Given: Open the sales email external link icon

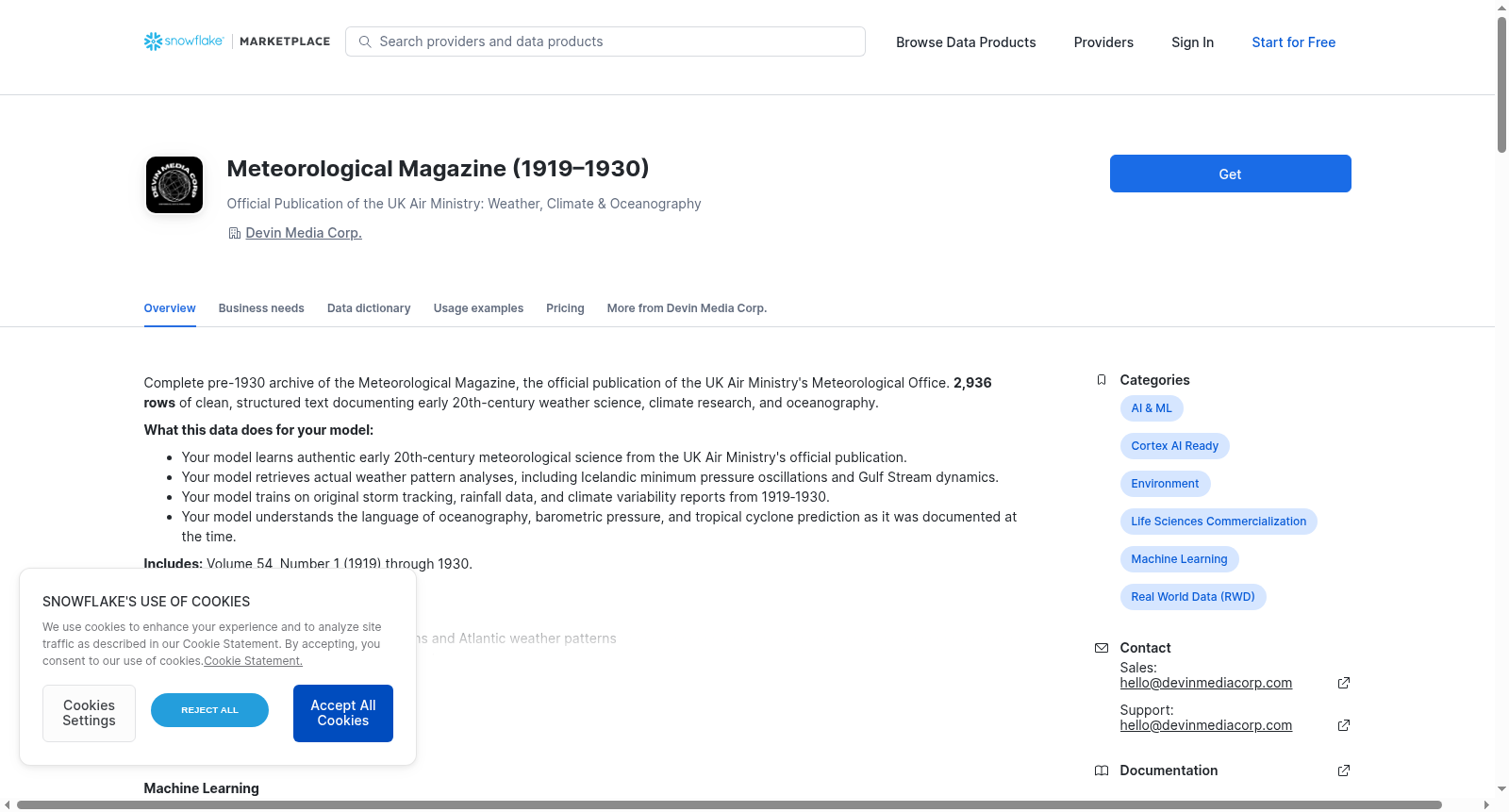Looking at the screenshot, I should click(x=1344, y=683).
